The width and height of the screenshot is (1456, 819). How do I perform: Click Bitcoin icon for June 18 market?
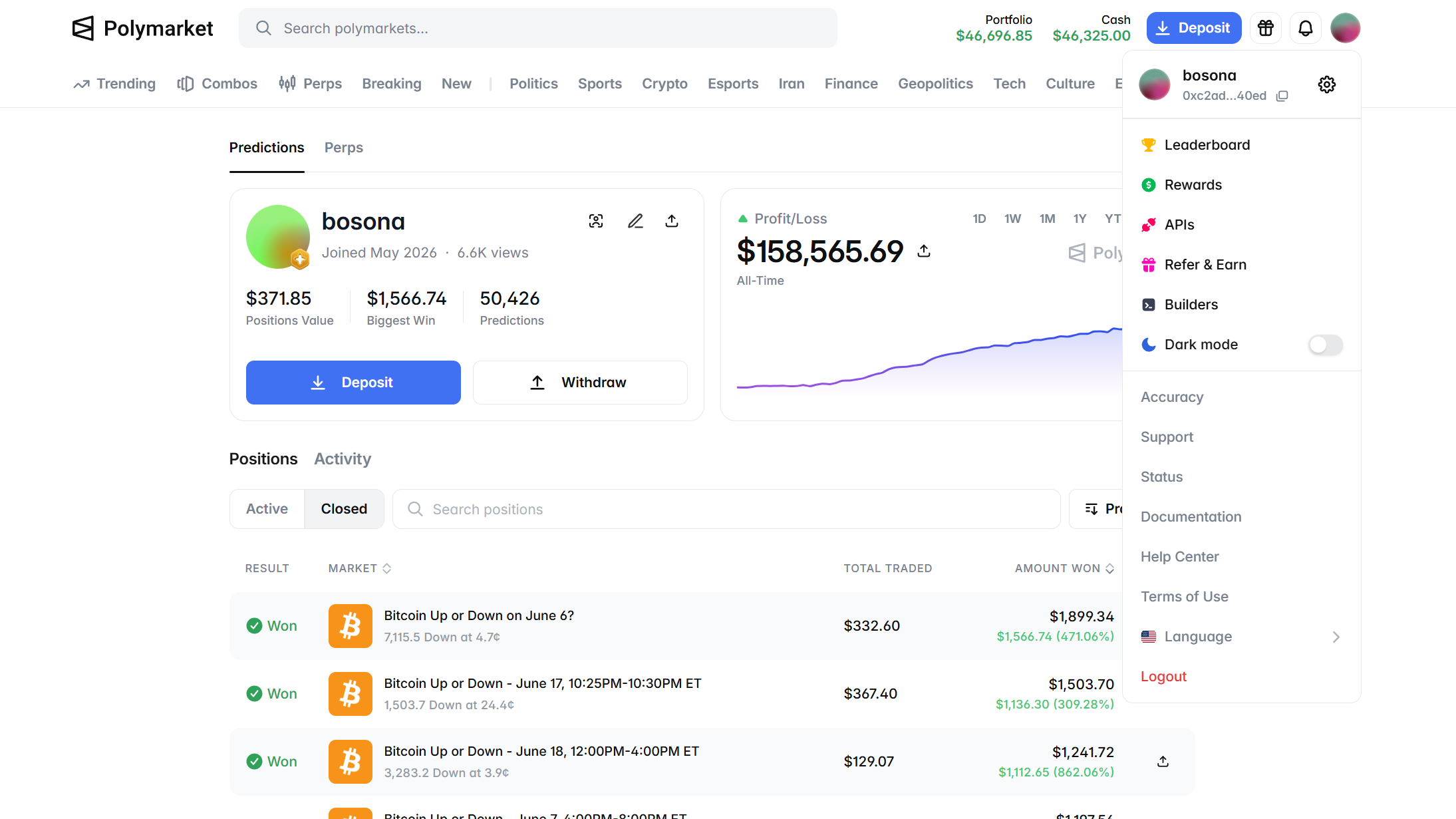pyautogui.click(x=351, y=761)
